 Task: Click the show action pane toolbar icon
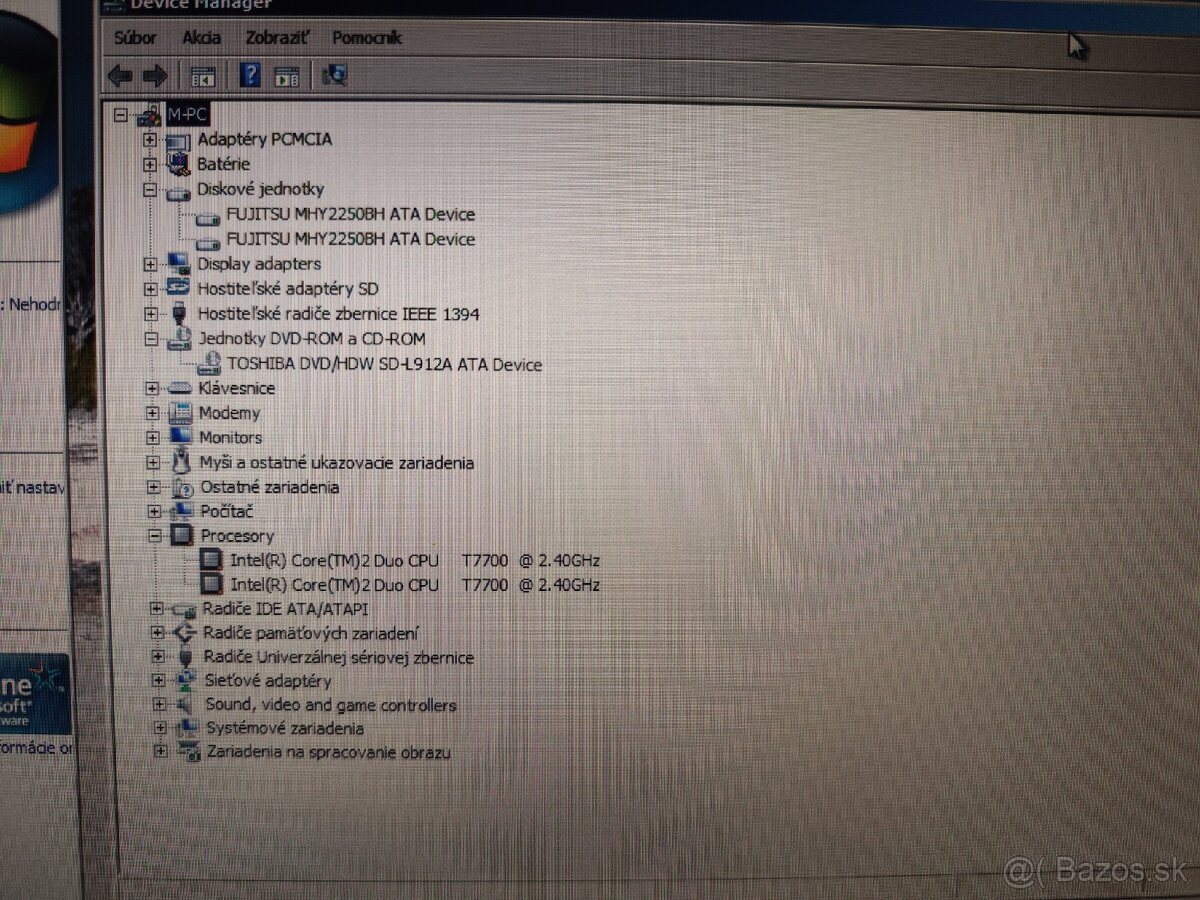[x=288, y=74]
